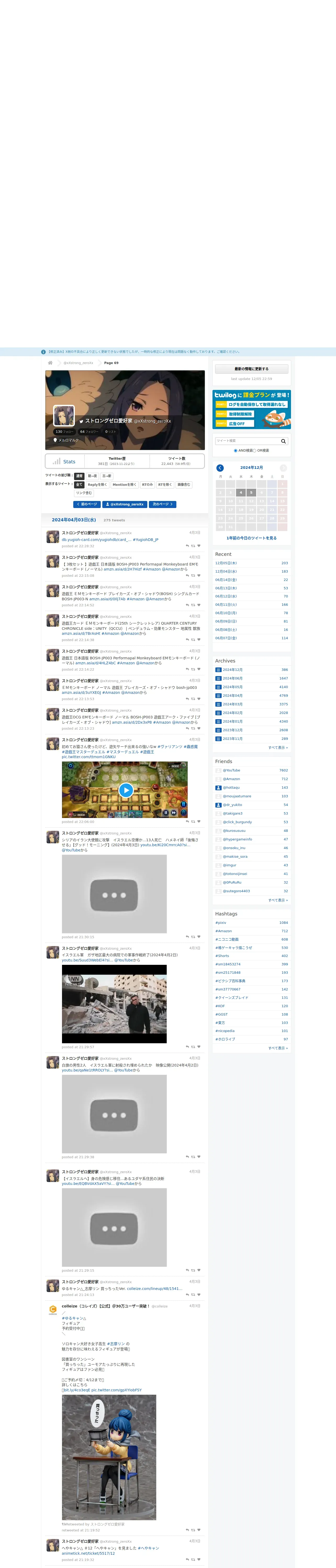Open 1年前の今日のツイートを見る link

click(x=251, y=538)
